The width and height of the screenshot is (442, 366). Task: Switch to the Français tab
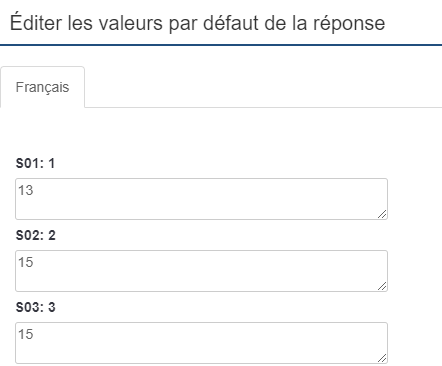(42, 87)
